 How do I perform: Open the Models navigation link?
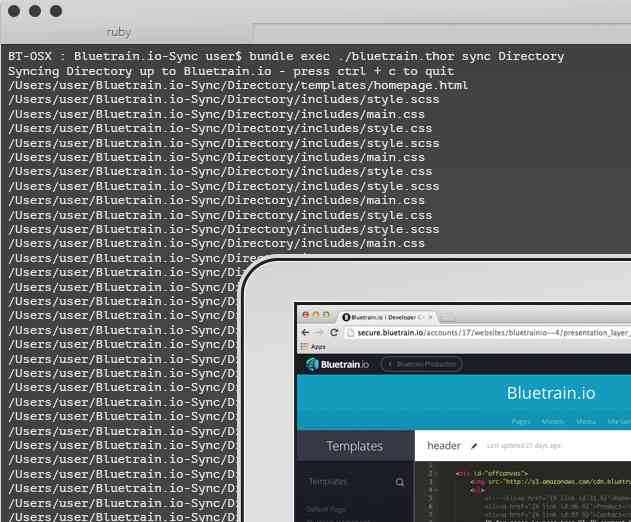click(553, 421)
